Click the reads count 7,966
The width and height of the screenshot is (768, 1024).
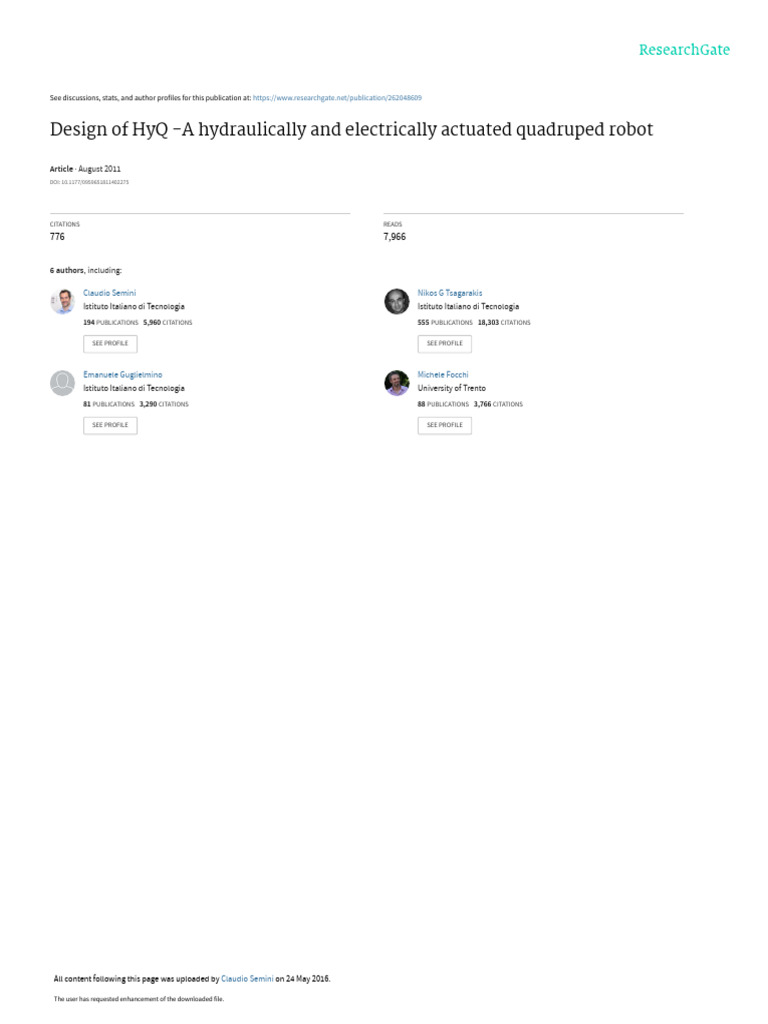click(x=394, y=236)
